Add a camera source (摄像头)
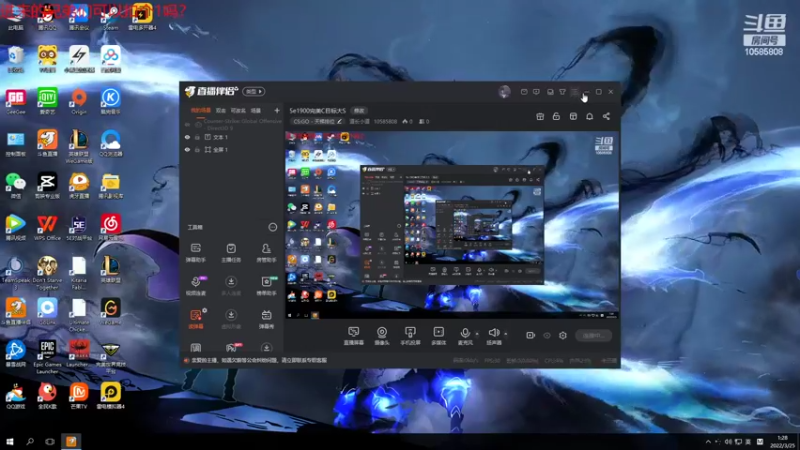Viewport: 800px width, 450px height. pyautogui.click(x=382, y=336)
